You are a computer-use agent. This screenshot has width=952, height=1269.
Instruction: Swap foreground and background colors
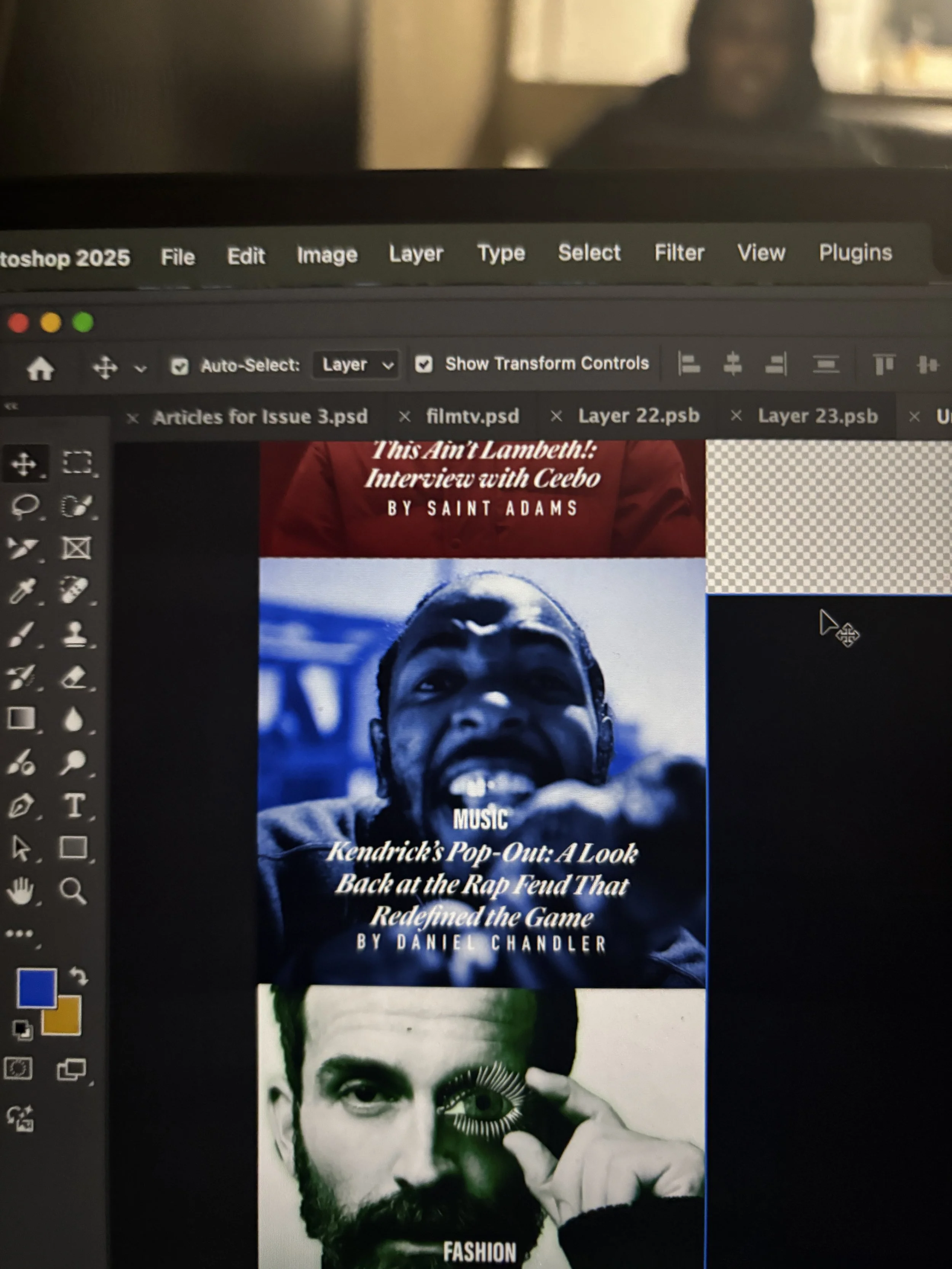(x=79, y=976)
